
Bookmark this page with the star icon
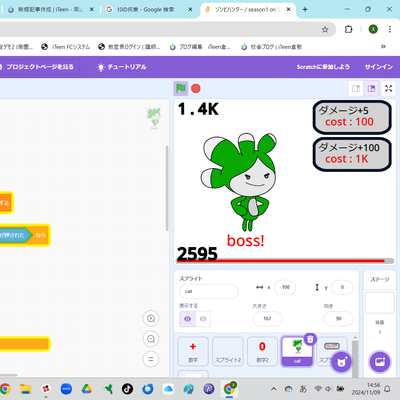click(325, 30)
